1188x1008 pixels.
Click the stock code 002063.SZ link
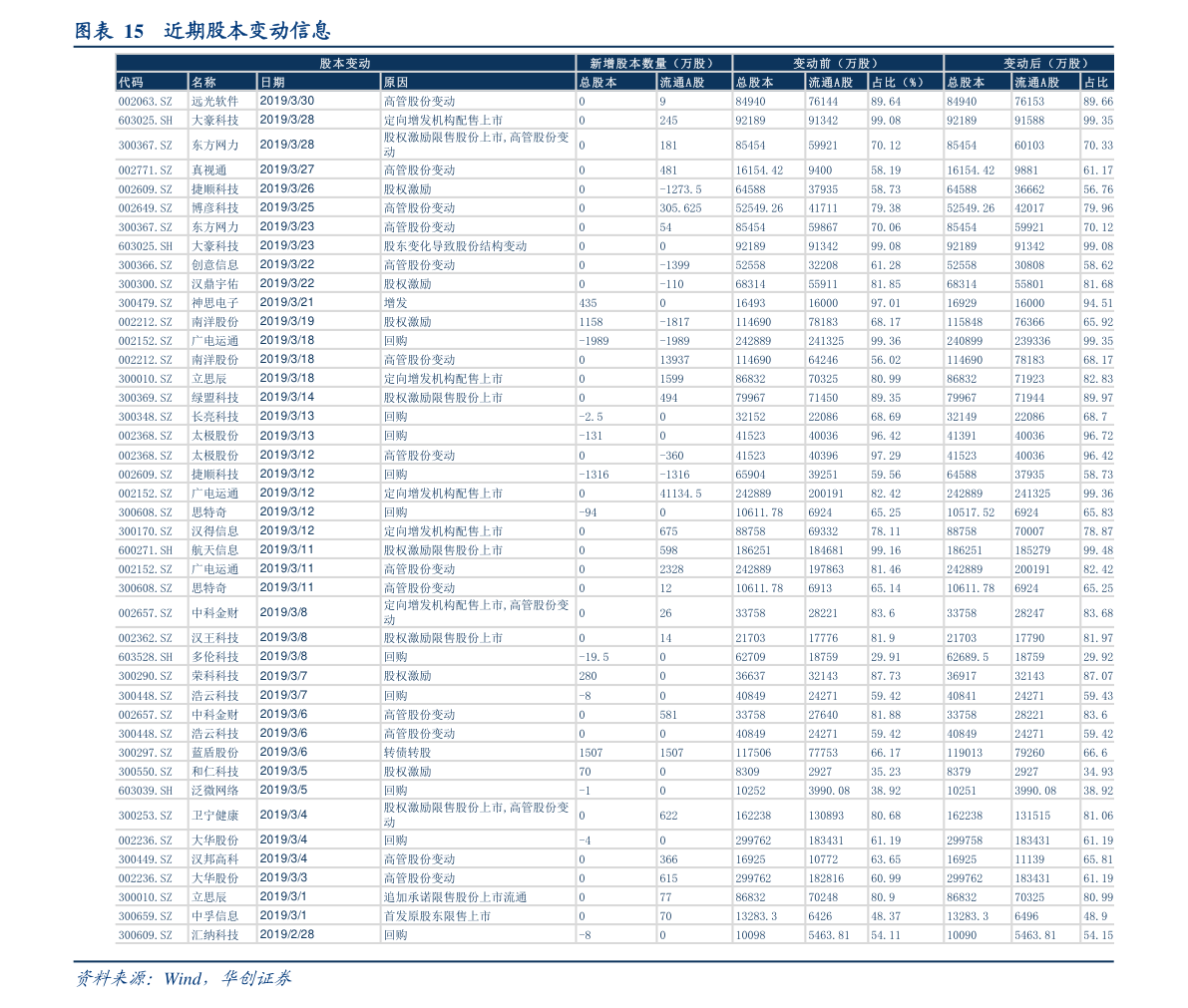tap(147, 99)
